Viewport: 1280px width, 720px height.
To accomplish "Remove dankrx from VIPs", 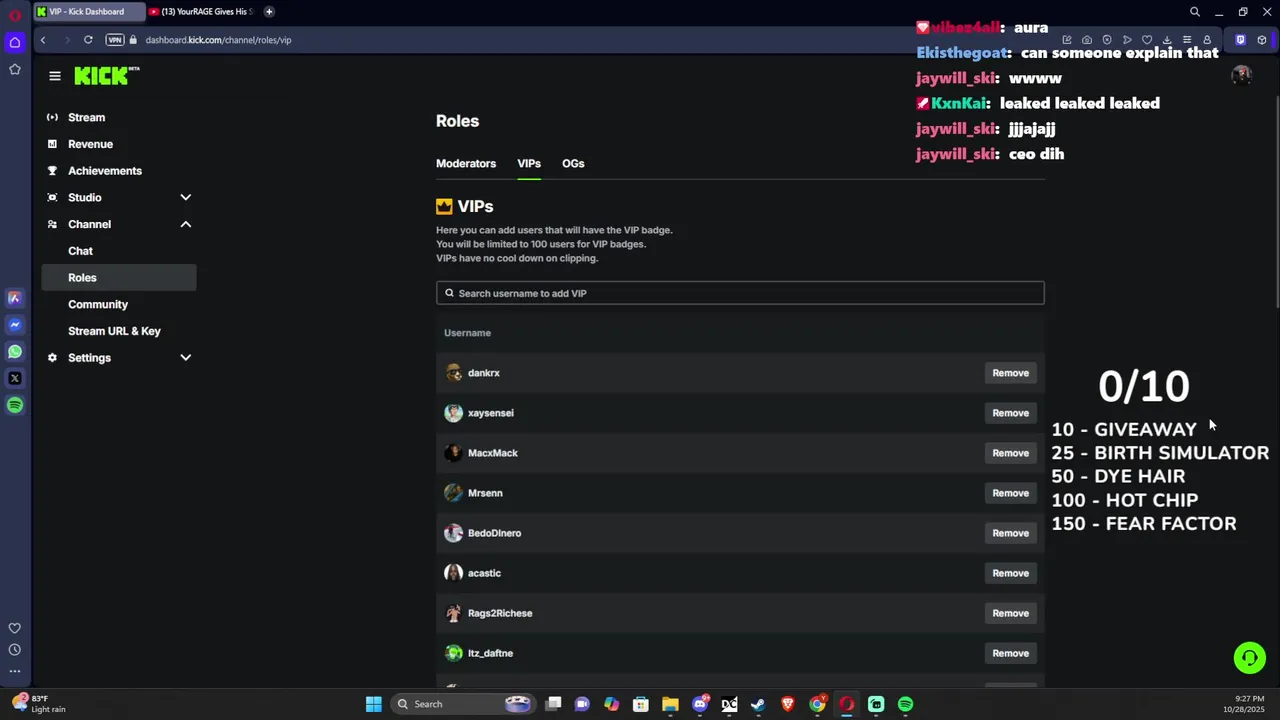I will point(1010,373).
